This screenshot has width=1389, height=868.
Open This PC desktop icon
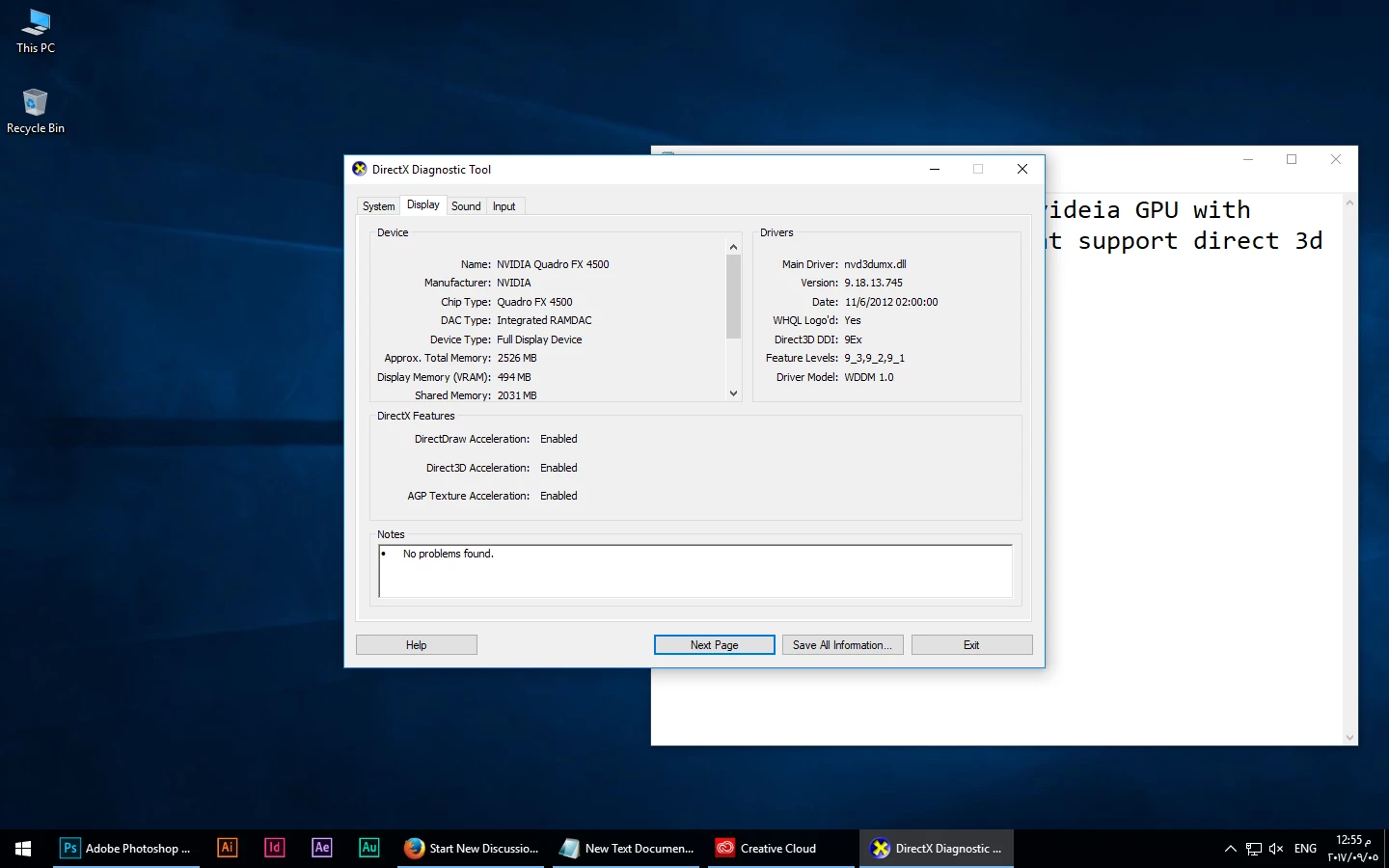tap(36, 31)
